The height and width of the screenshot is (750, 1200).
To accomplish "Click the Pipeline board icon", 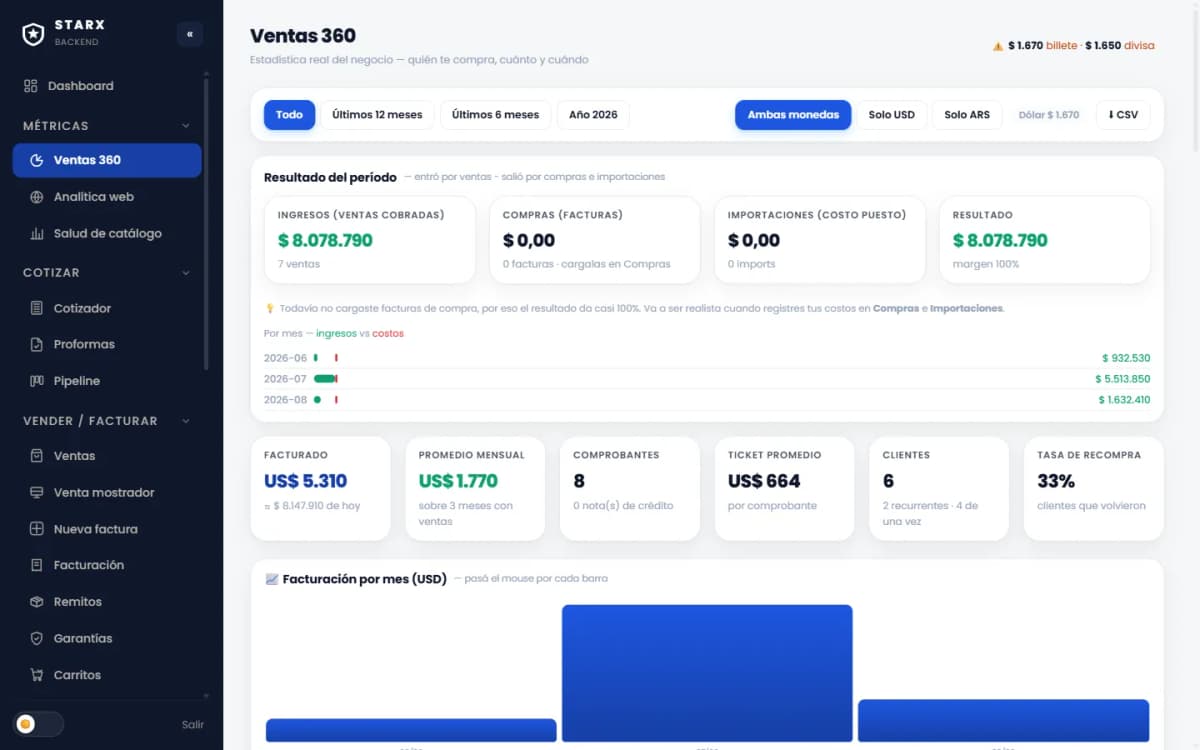I will click(x=37, y=381).
